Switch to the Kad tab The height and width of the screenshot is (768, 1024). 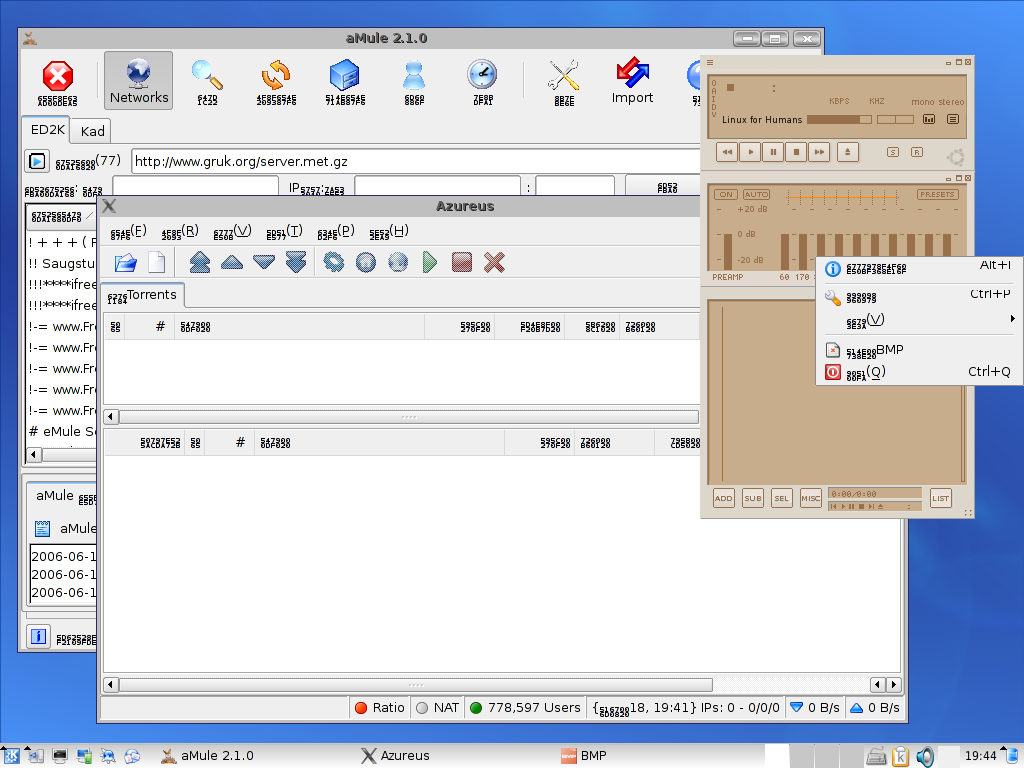pyautogui.click(x=92, y=131)
